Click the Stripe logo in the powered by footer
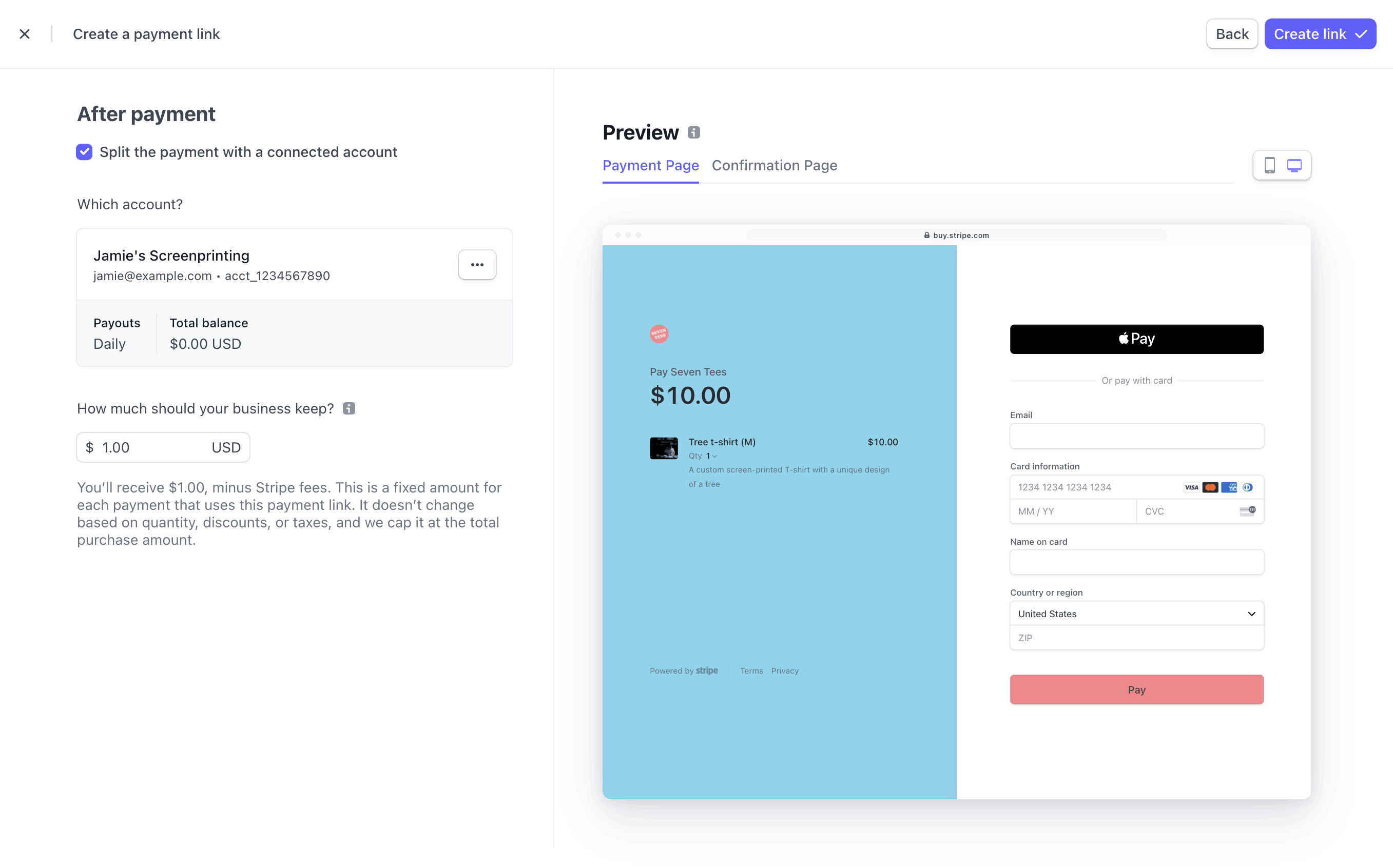Screen dimensions: 1393x868 pos(706,670)
